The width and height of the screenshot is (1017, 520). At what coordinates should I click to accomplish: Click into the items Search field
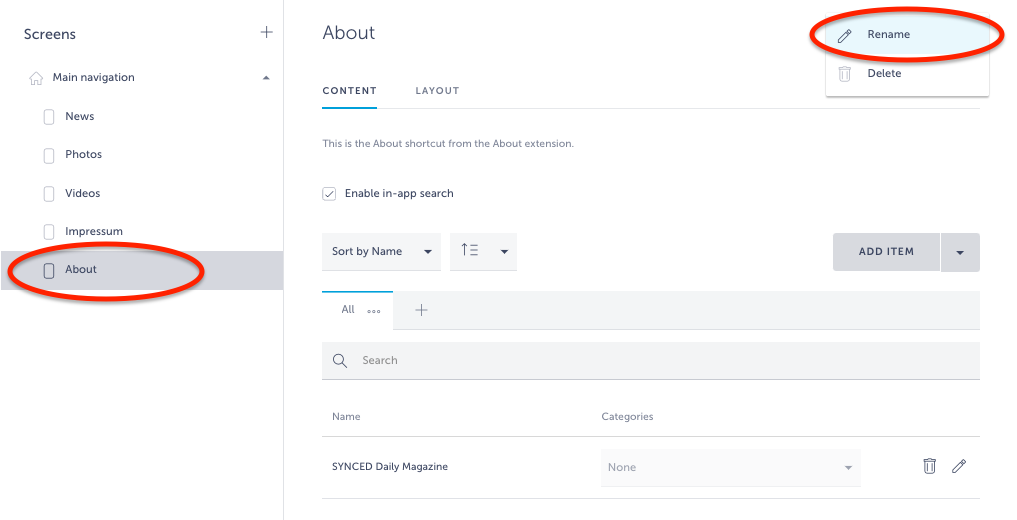click(651, 360)
